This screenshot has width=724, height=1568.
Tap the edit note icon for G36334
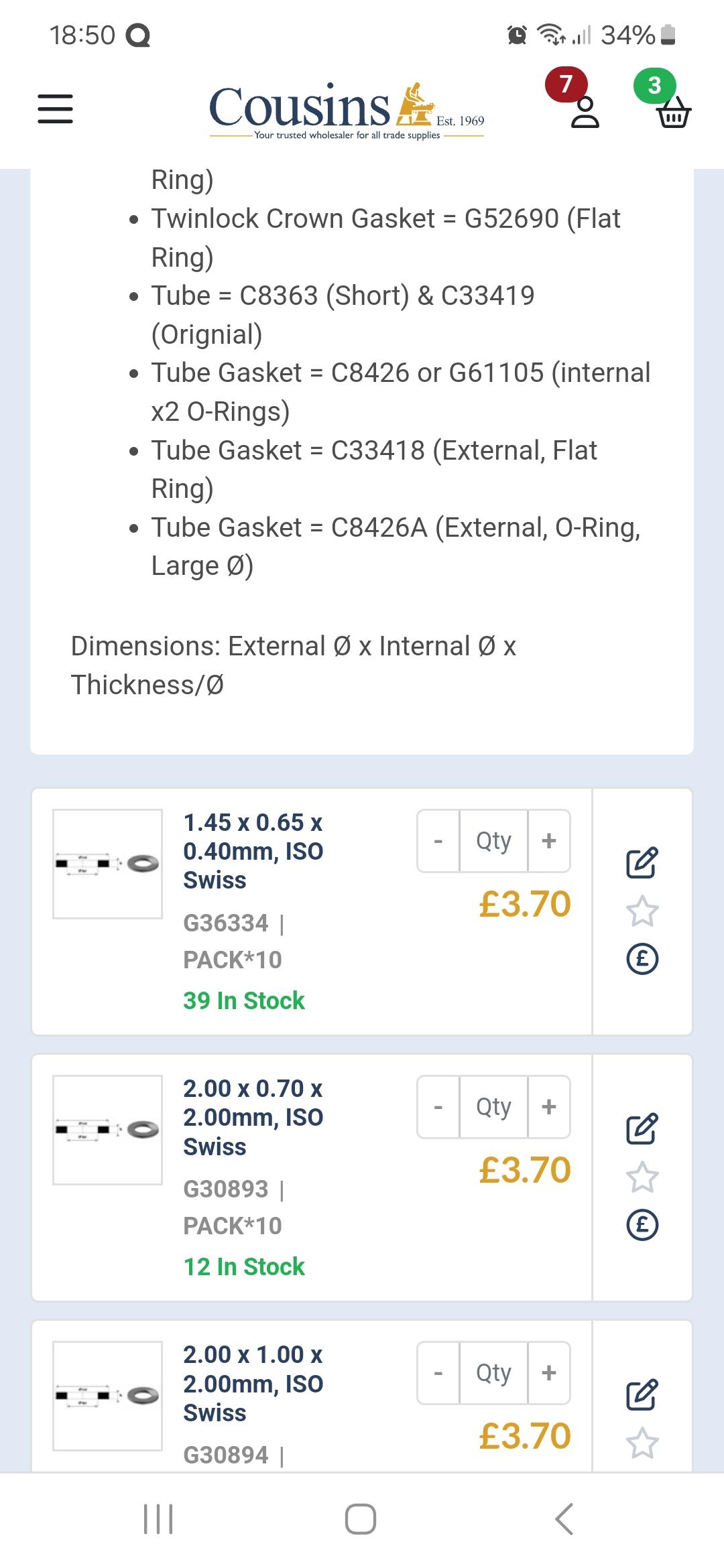pos(642,862)
